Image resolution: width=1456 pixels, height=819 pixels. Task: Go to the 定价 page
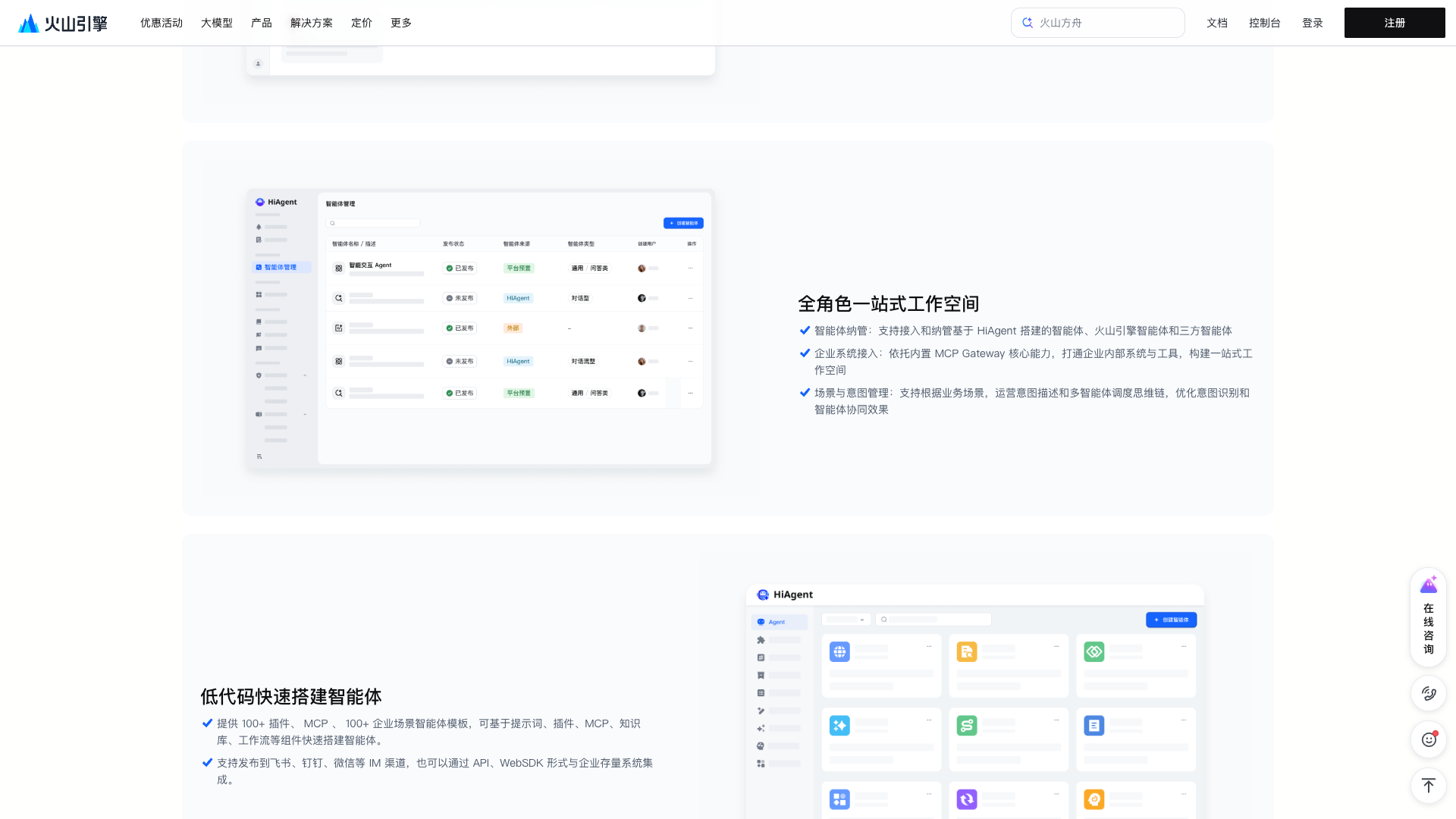[x=362, y=23]
